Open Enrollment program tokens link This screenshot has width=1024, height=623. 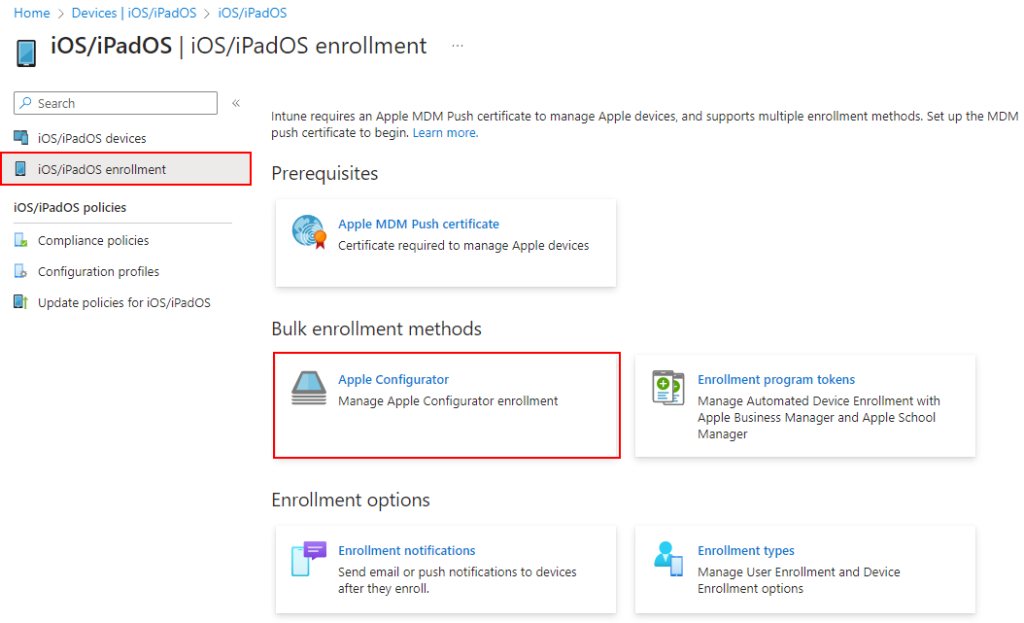[x=776, y=379]
